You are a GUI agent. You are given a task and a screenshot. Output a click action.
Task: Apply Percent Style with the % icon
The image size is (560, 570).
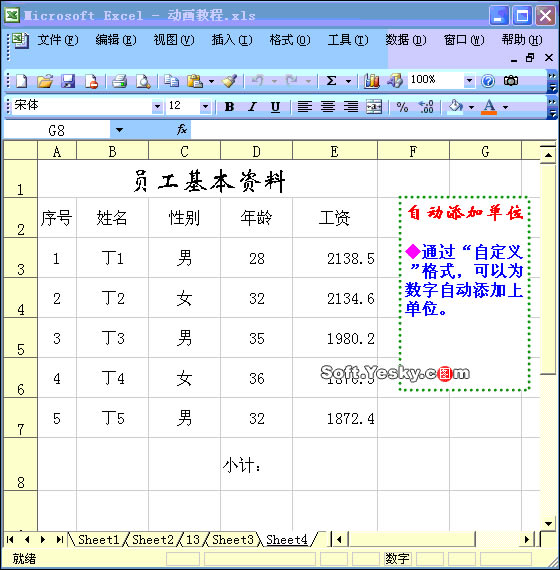tap(402, 107)
